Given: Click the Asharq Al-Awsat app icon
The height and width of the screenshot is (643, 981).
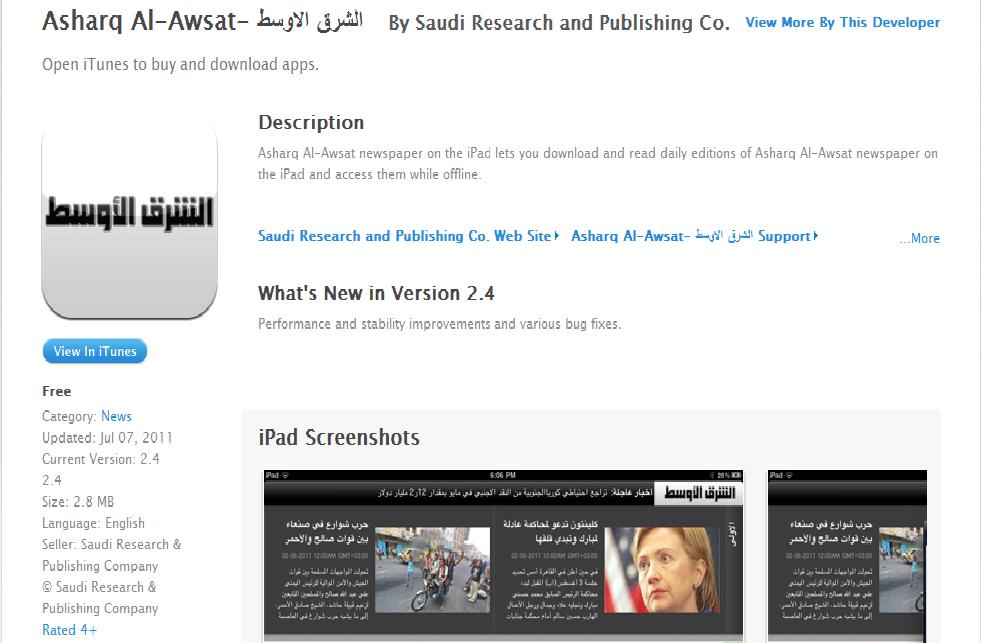Looking at the screenshot, I should pos(130,218).
